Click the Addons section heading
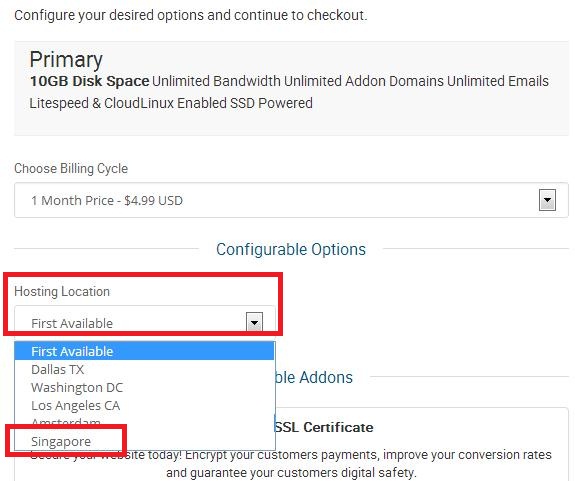This screenshot has height=481, width=575. pos(314,377)
